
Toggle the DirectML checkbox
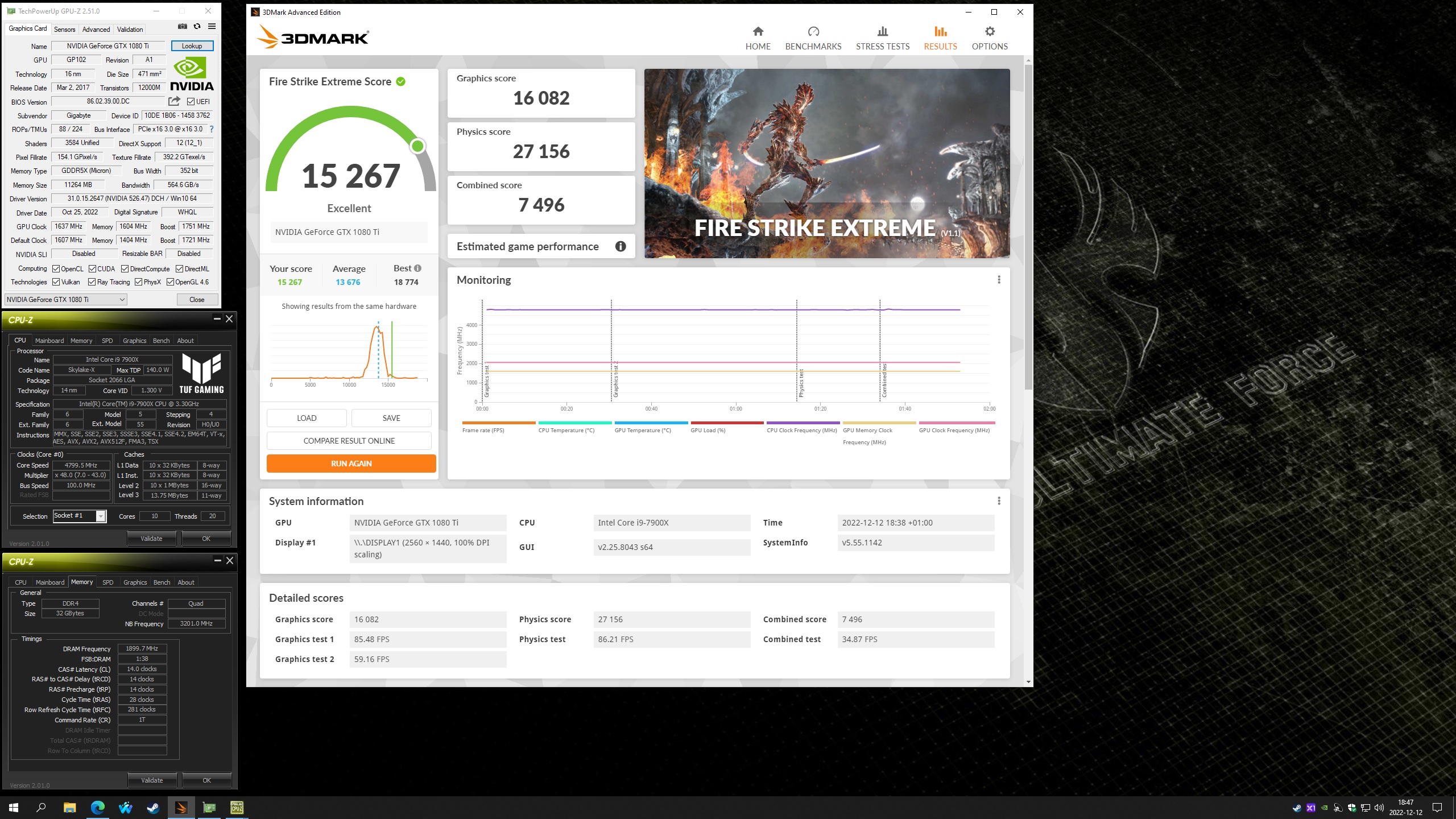tap(179, 269)
